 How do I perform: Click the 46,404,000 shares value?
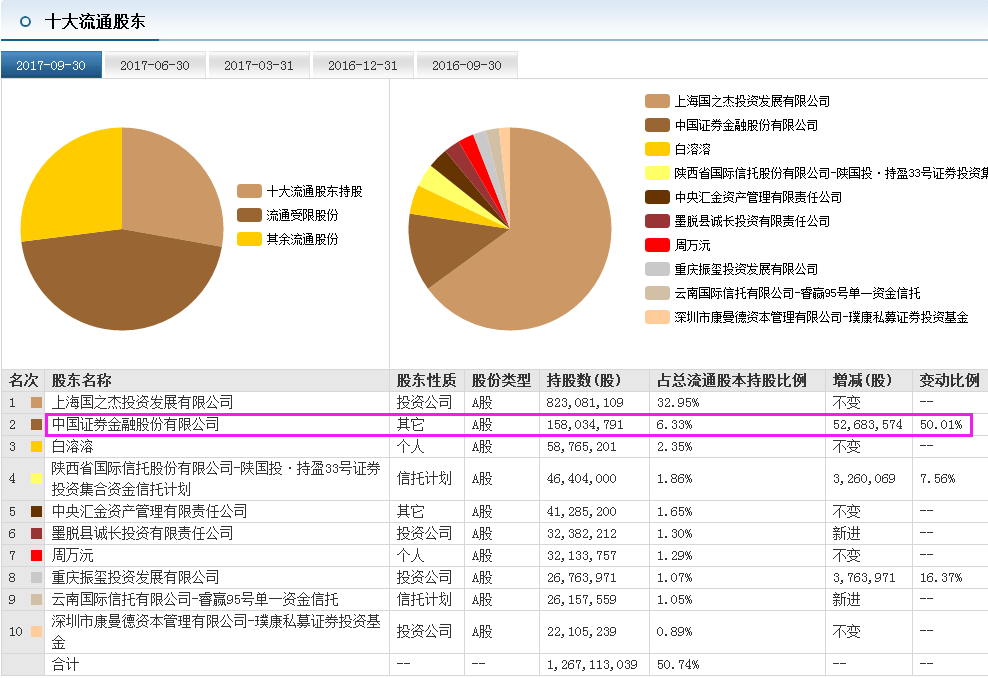pos(582,479)
